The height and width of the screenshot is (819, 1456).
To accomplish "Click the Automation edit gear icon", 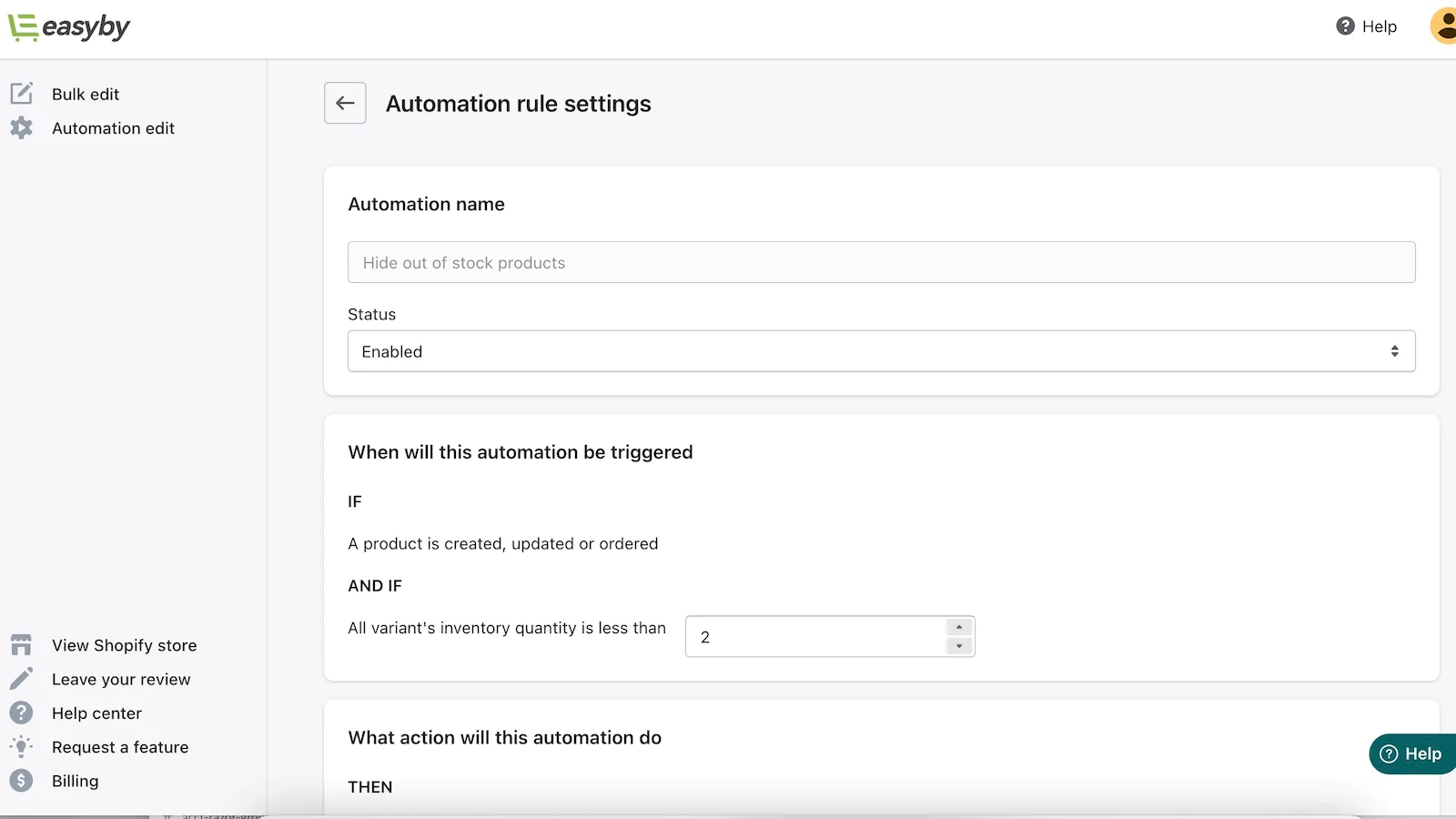I will point(22,128).
